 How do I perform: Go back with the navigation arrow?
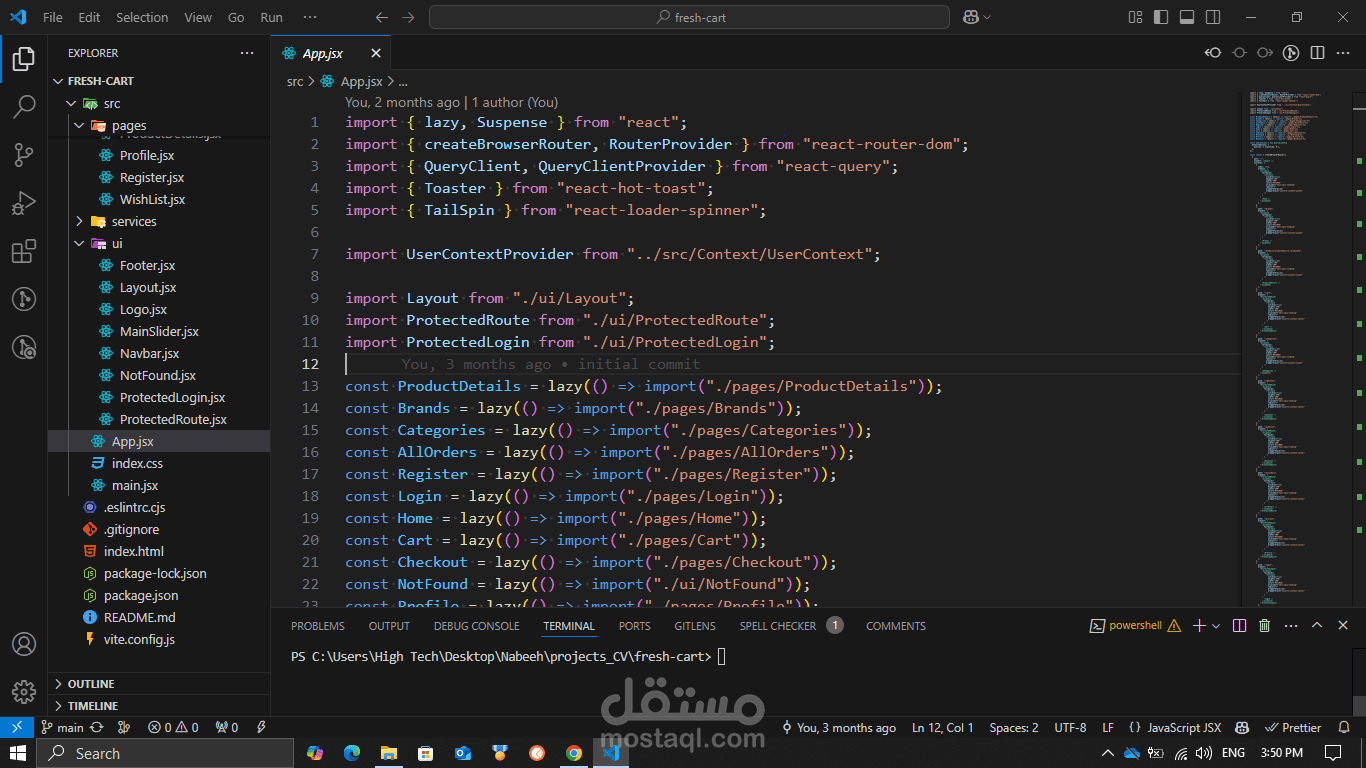[382, 17]
